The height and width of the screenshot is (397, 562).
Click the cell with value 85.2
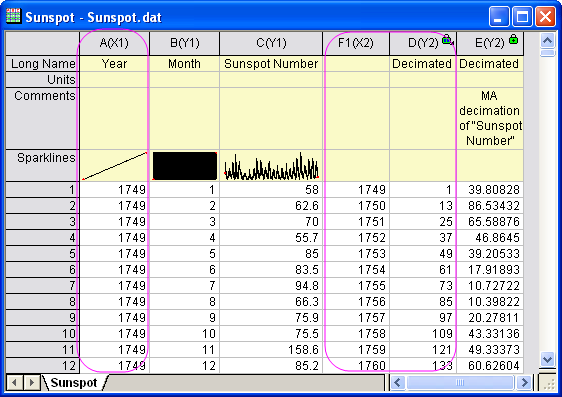click(x=271, y=365)
